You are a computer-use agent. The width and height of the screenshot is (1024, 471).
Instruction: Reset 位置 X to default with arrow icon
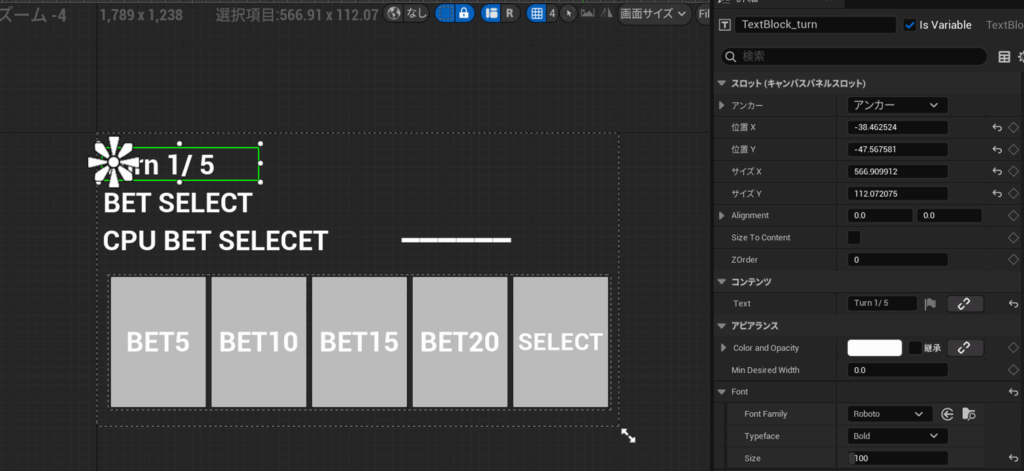pos(997,128)
